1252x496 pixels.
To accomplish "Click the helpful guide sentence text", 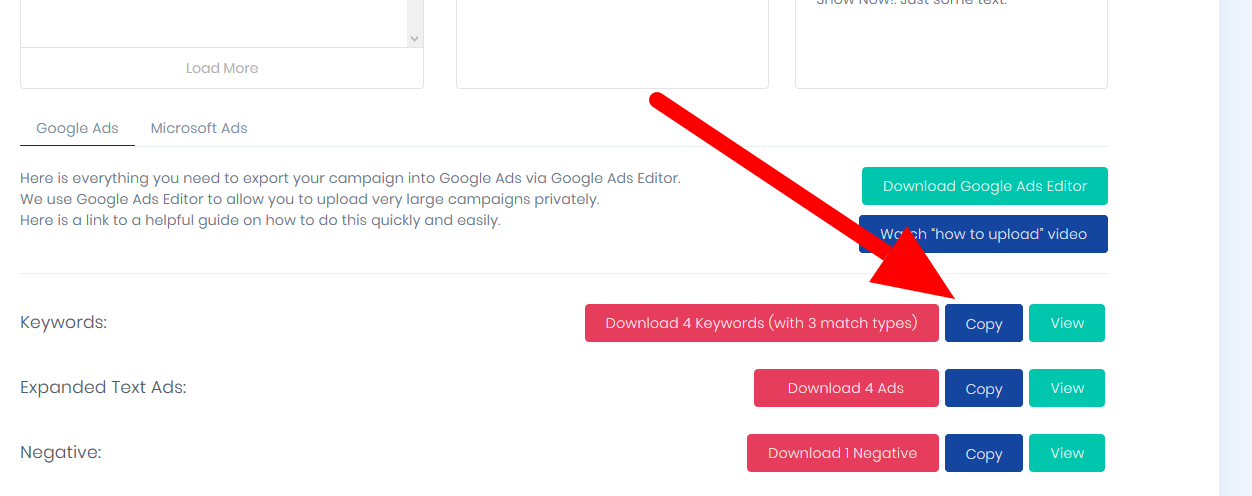I will [260, 220].
